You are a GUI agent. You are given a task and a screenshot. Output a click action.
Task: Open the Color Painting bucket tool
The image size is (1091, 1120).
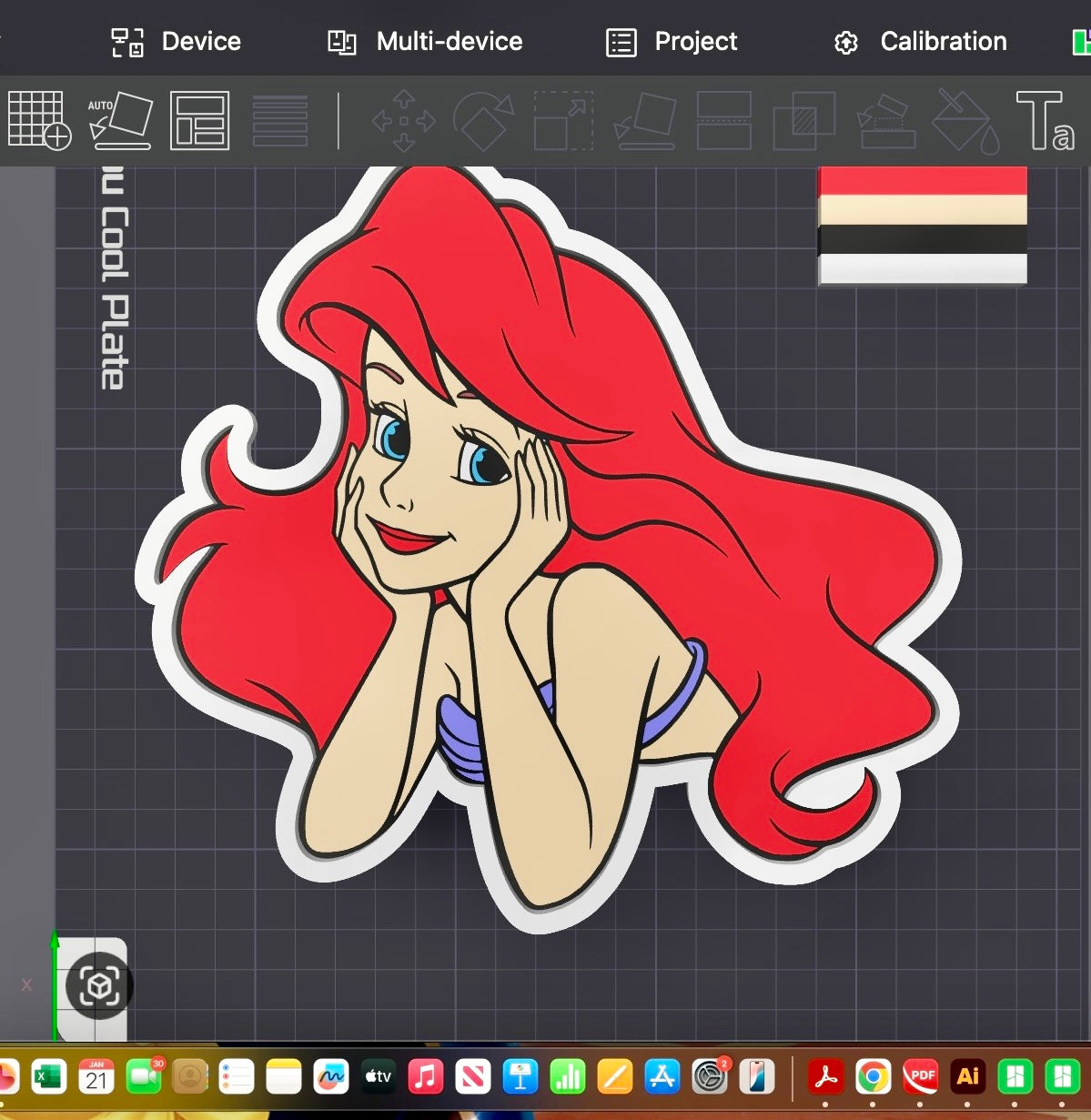coord(966,120)
